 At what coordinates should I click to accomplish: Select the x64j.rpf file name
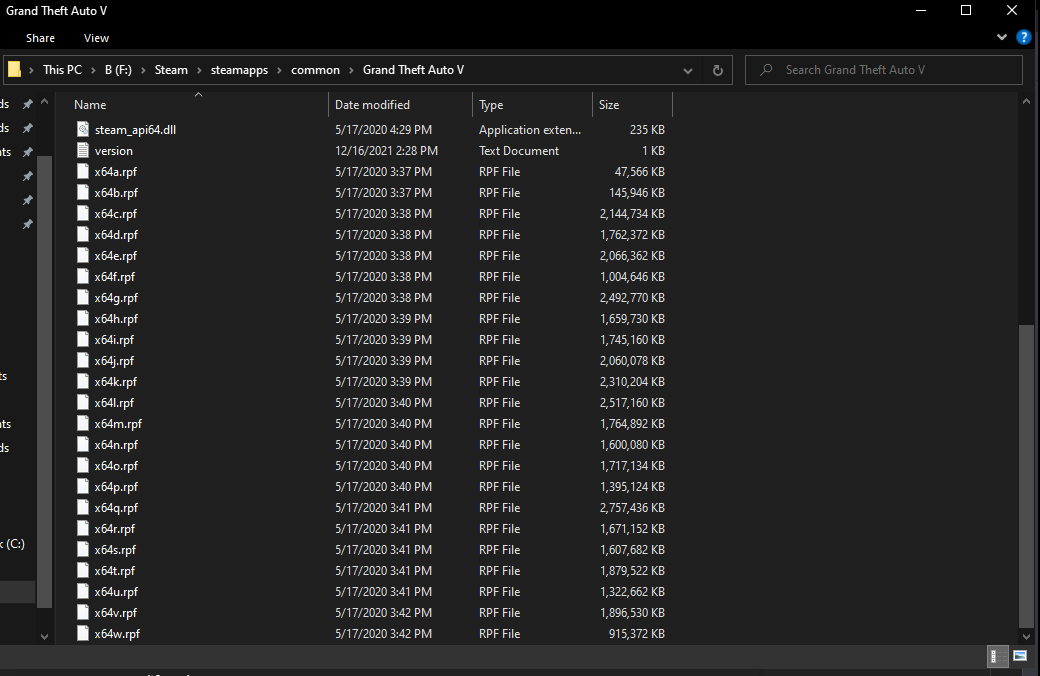(114, 361)
